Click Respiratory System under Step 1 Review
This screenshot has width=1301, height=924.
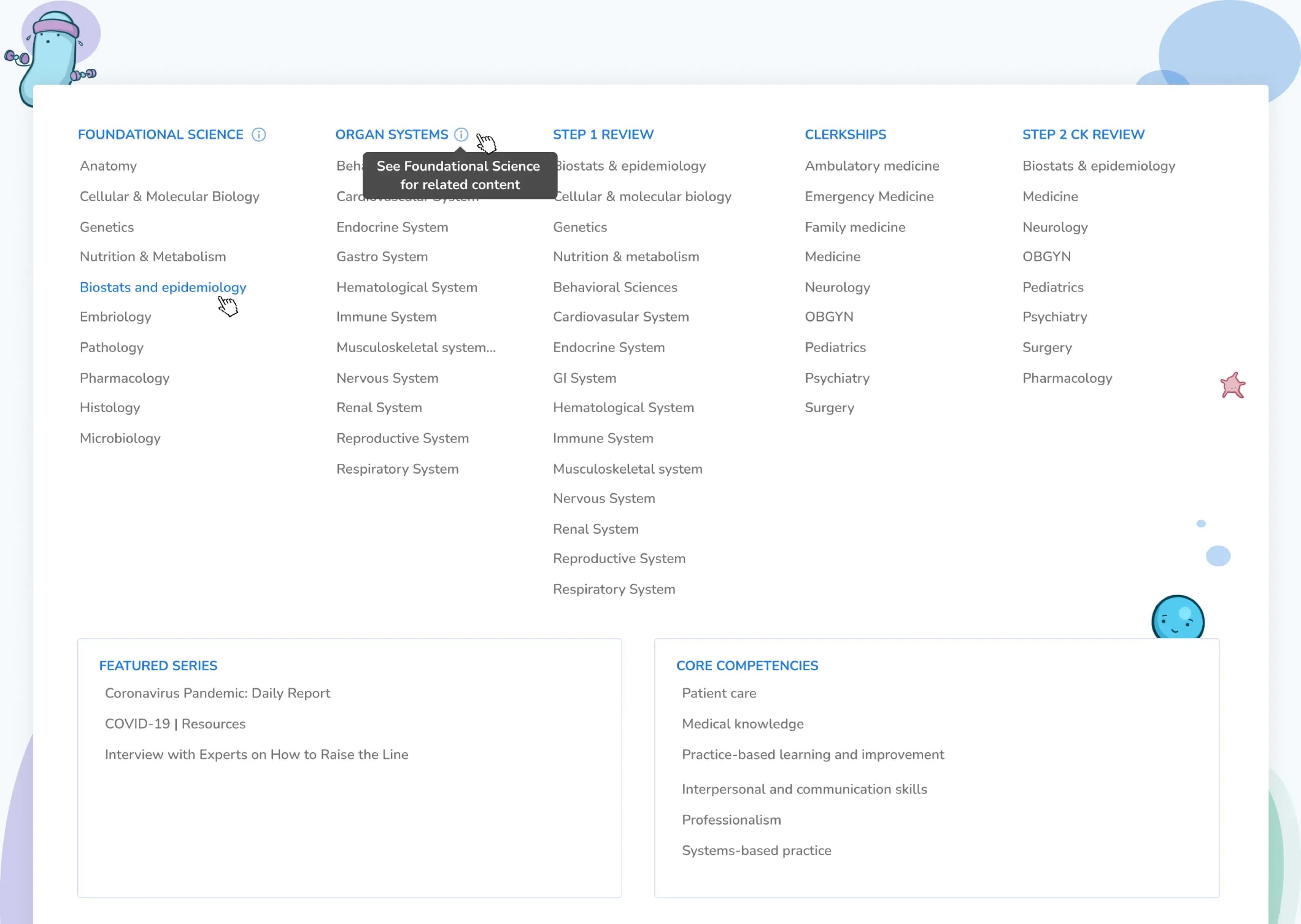point(614,589)
